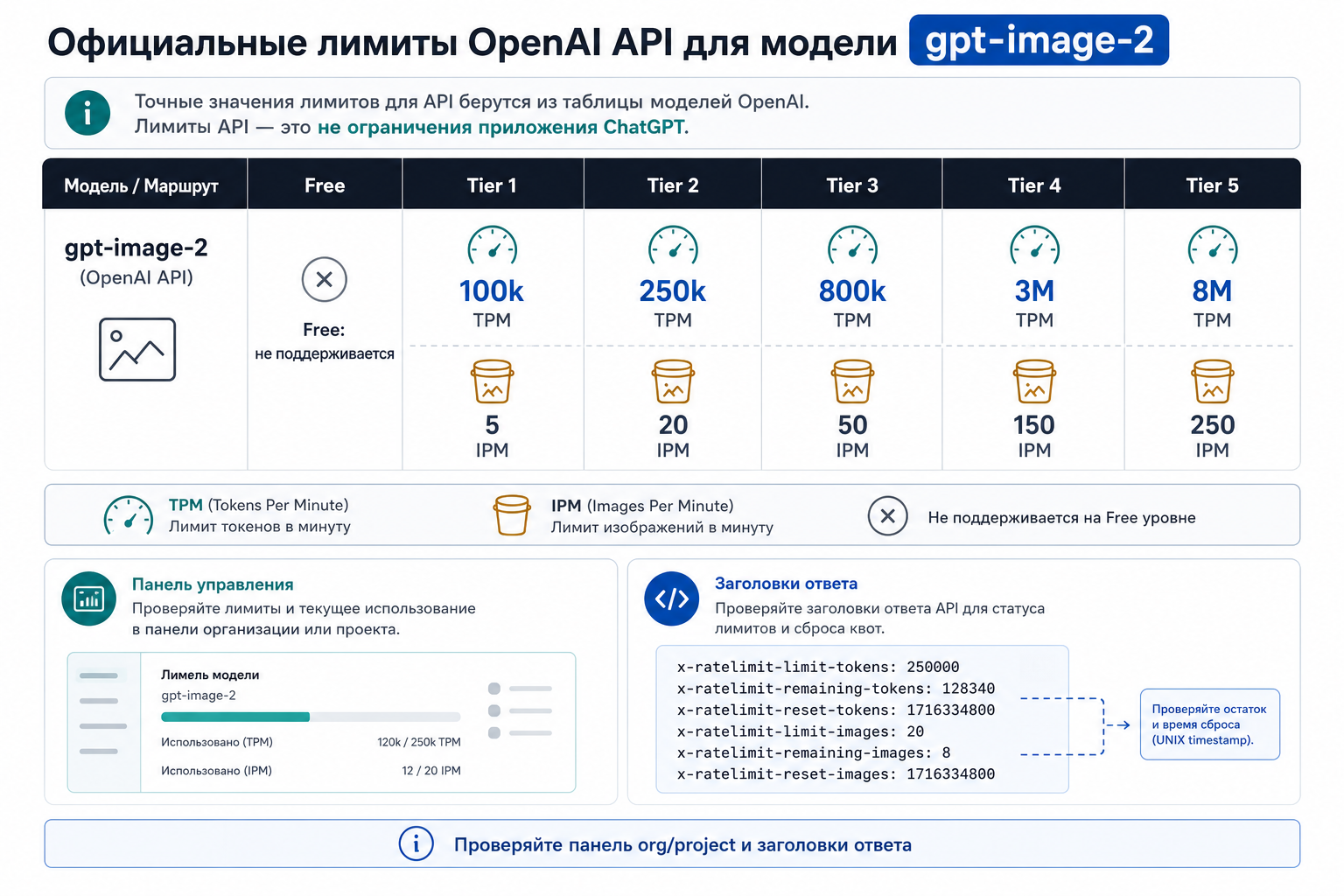Click the Tier 2 IPM bucket icon
Viewport: 1344px width, 896px height.
(673, 381)
